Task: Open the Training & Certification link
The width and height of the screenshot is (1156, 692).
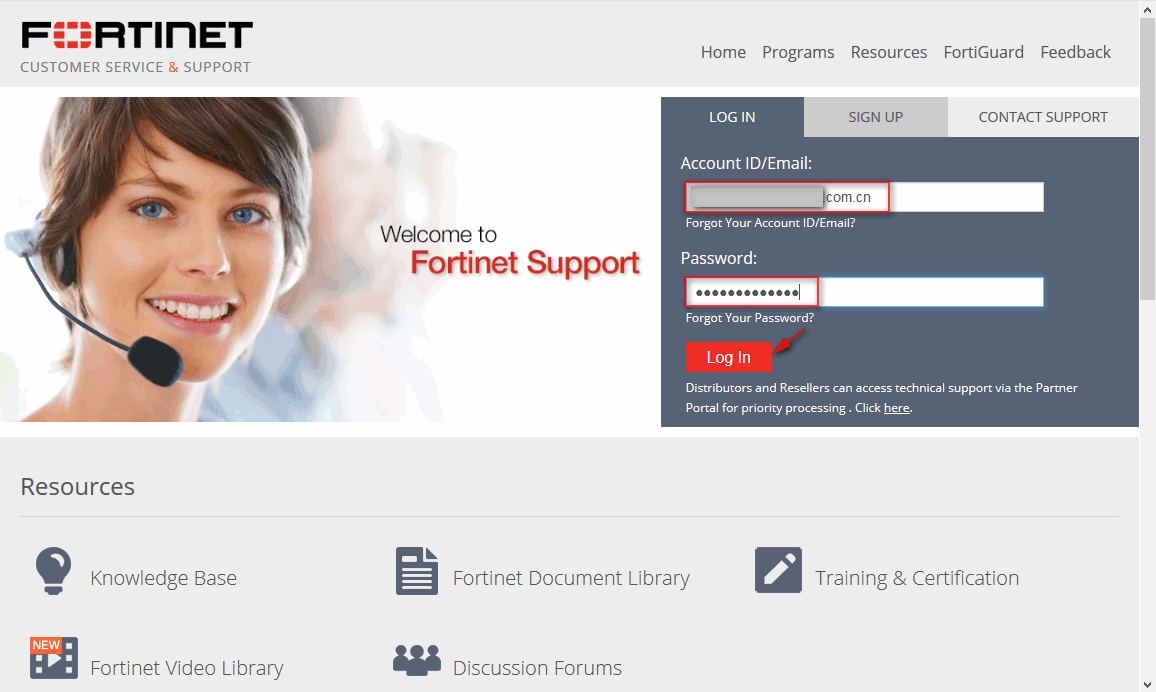Action: (x=917, y=578)
